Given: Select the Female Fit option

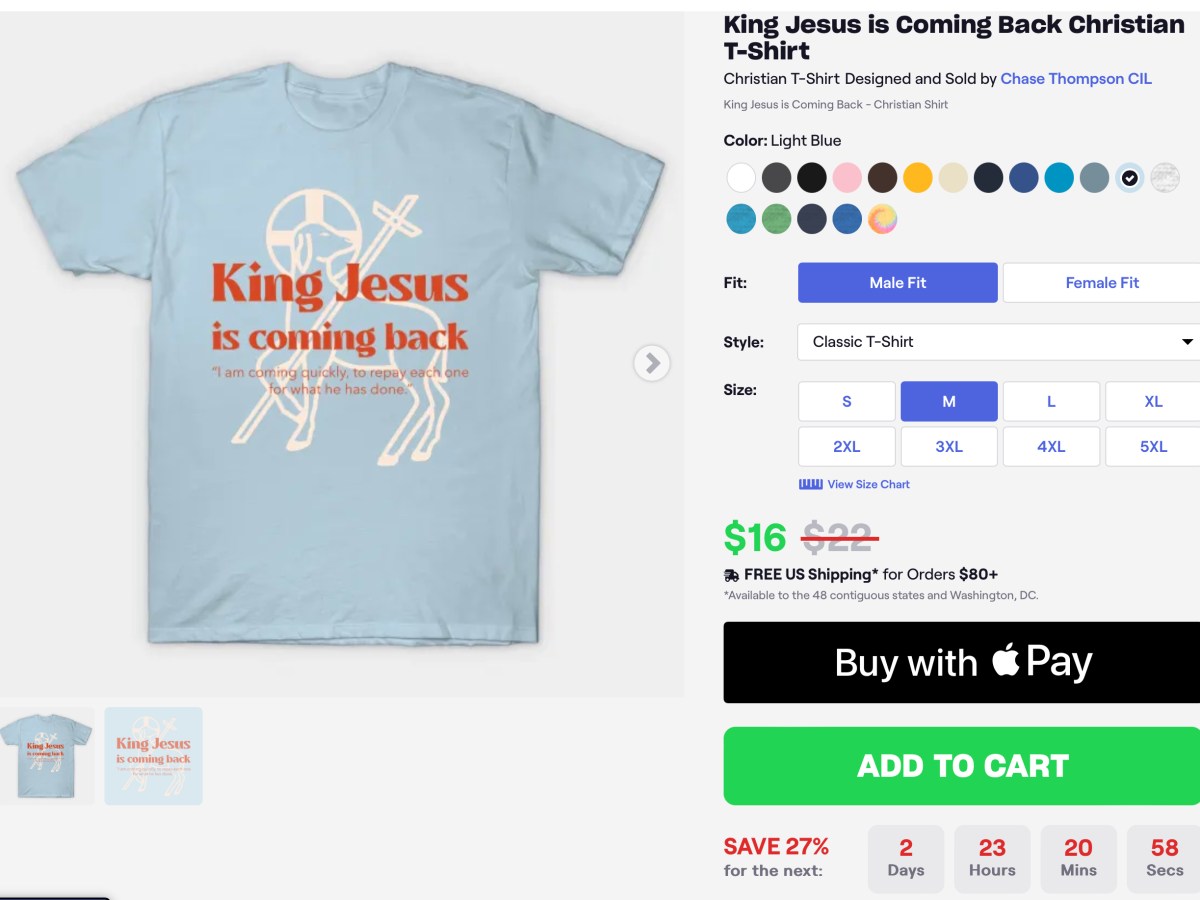Looking at the screenshot, I should [1101, 282].
